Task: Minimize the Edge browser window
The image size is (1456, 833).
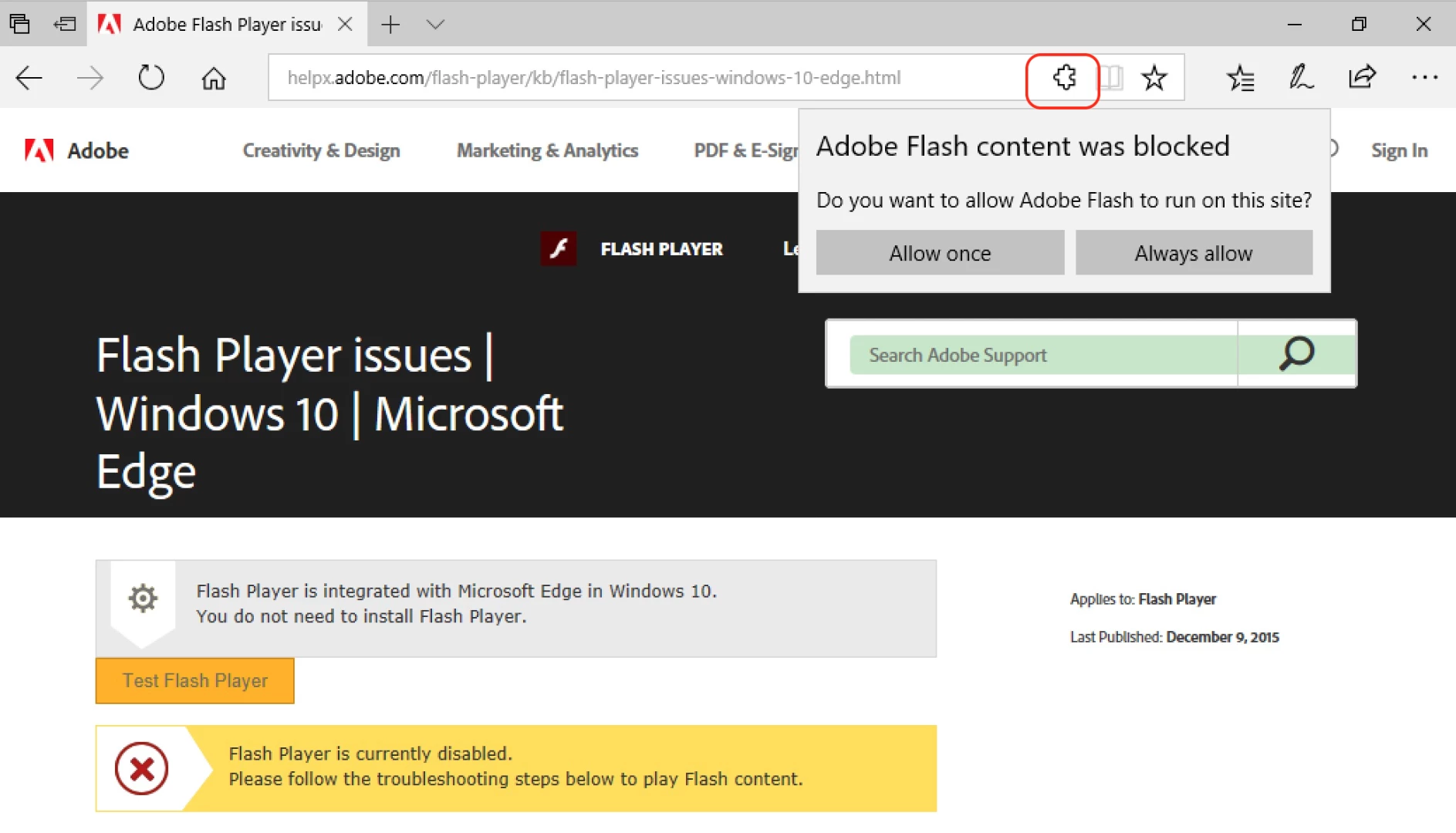Action: click(1295, 24)
